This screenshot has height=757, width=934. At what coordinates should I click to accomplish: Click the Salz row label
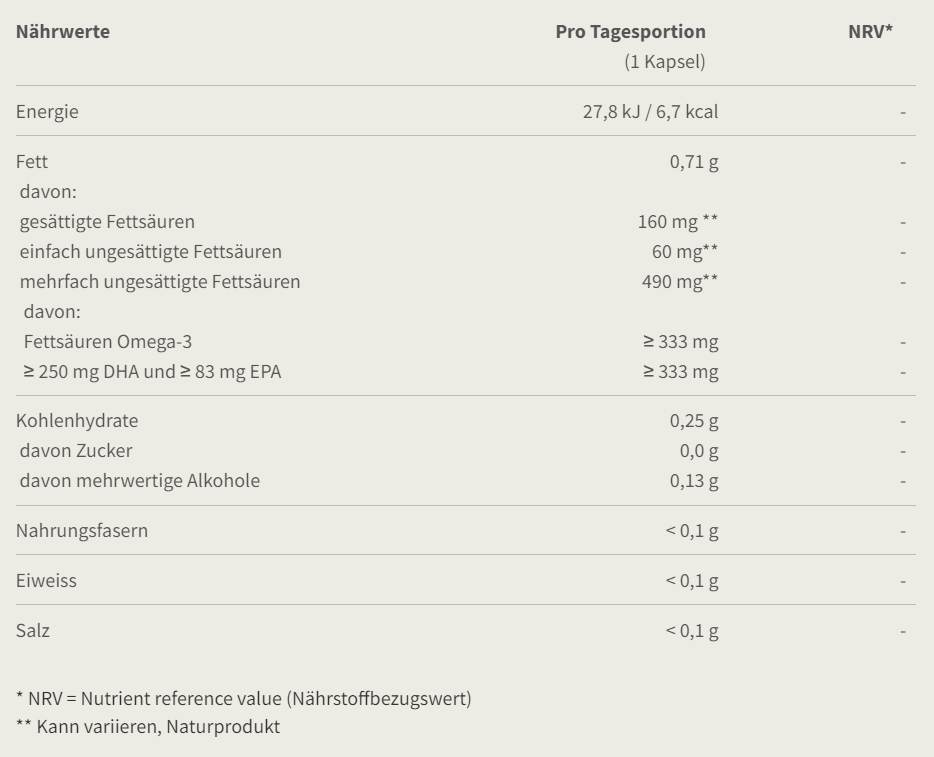33,631
